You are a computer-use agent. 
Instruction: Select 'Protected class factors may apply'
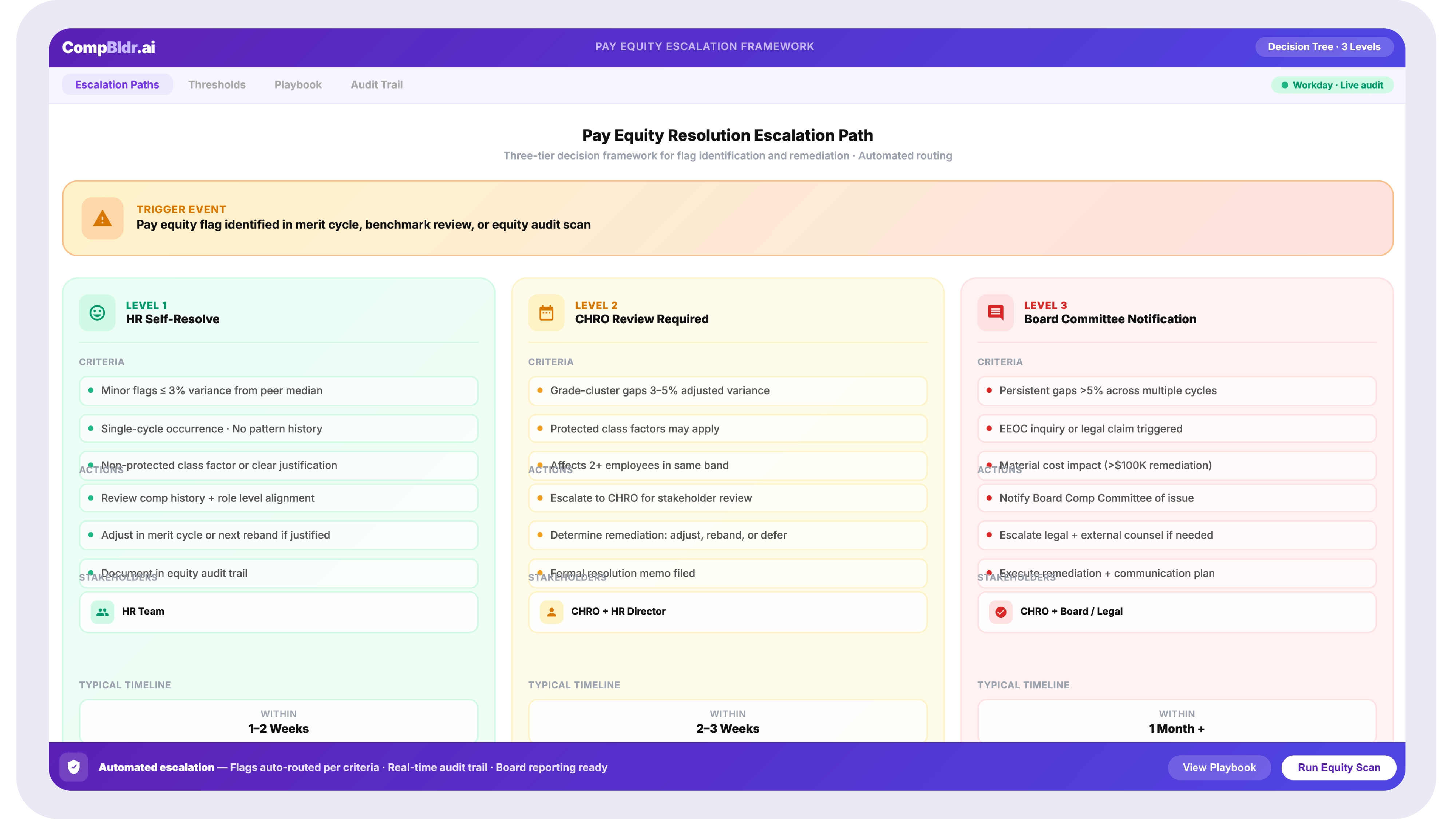point(727,428)
